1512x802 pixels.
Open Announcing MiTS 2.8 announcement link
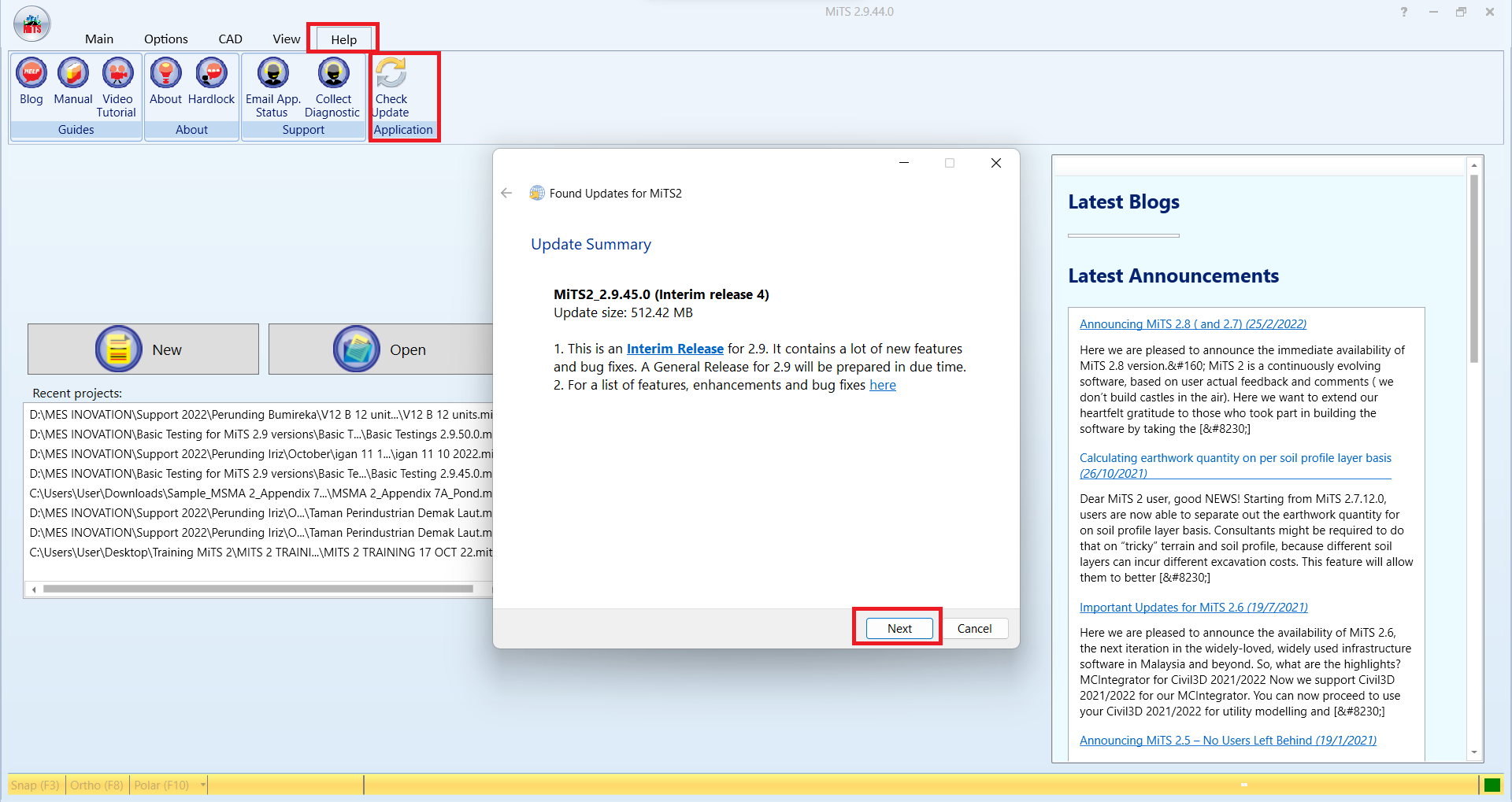1193,324
